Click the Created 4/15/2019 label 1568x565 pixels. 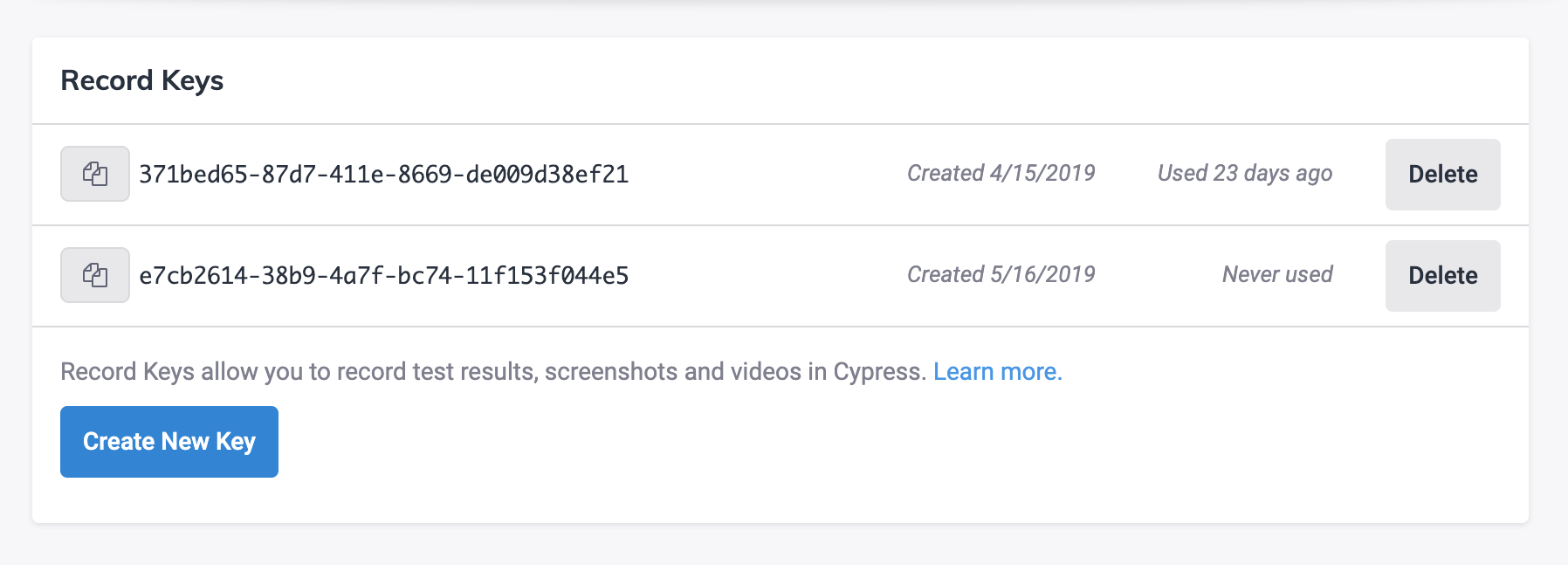1001,173
